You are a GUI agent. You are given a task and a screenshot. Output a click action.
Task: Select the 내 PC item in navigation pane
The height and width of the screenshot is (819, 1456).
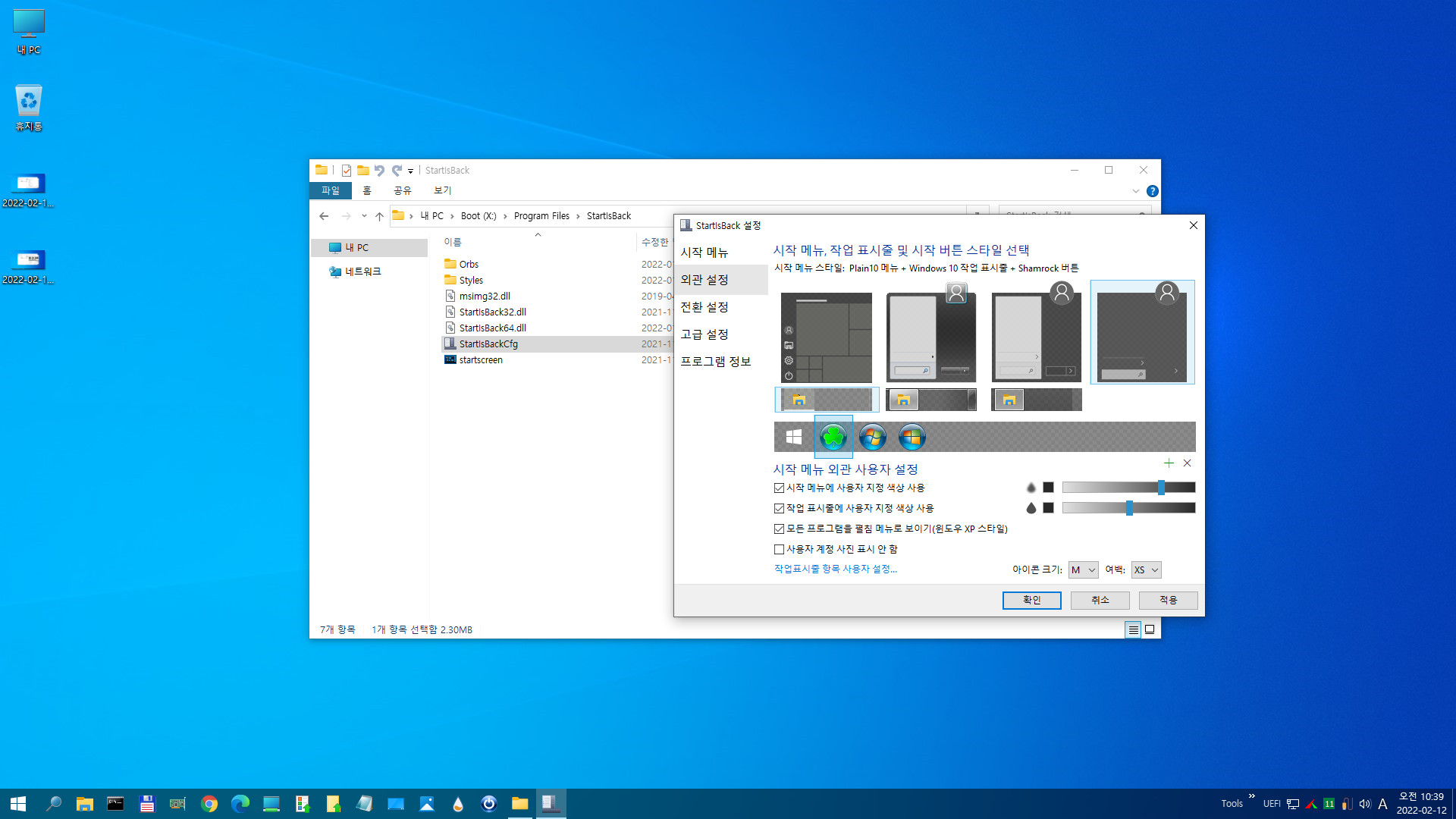point(371,248)
